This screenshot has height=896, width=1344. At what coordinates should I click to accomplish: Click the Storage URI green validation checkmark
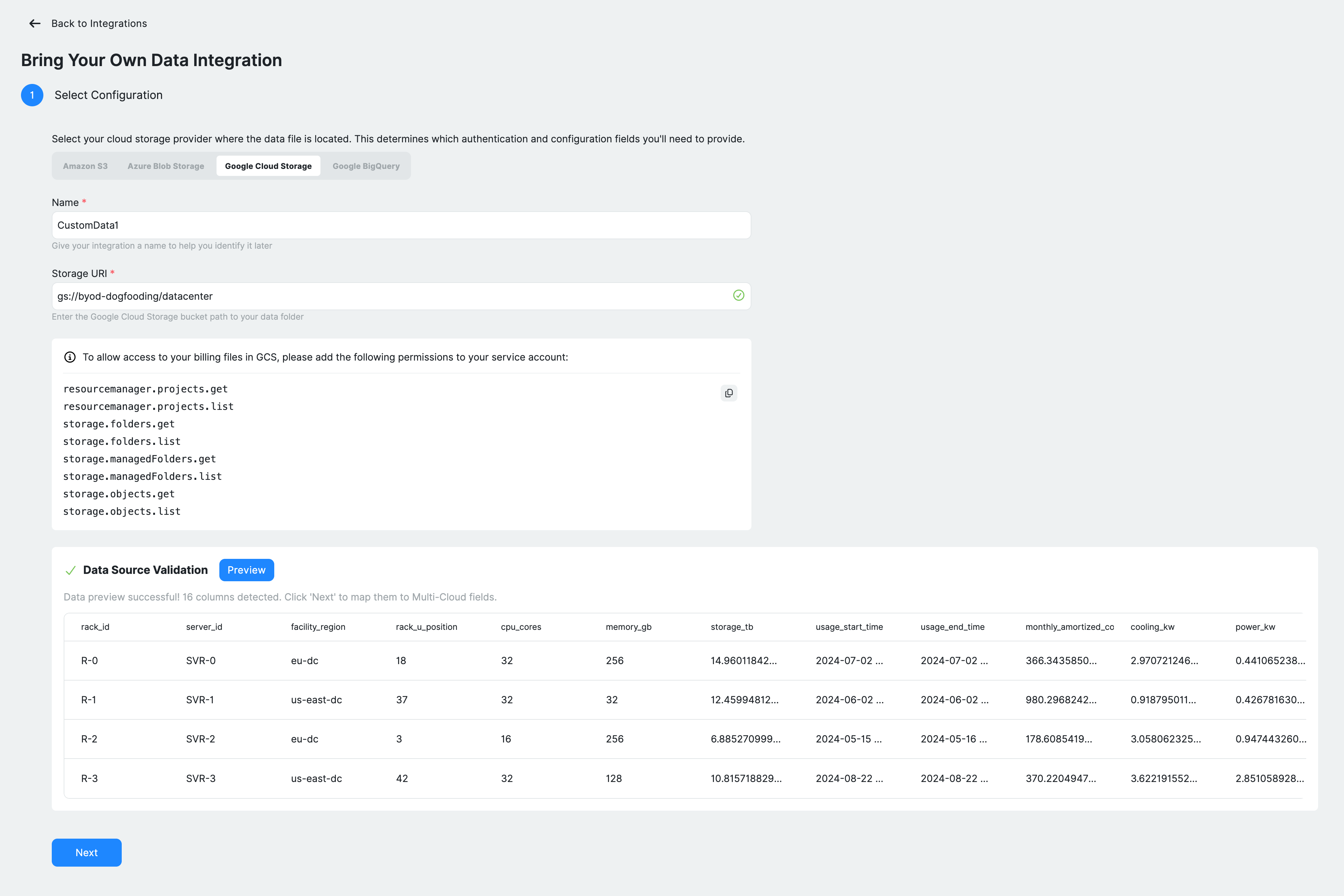(x=738, y=296)
